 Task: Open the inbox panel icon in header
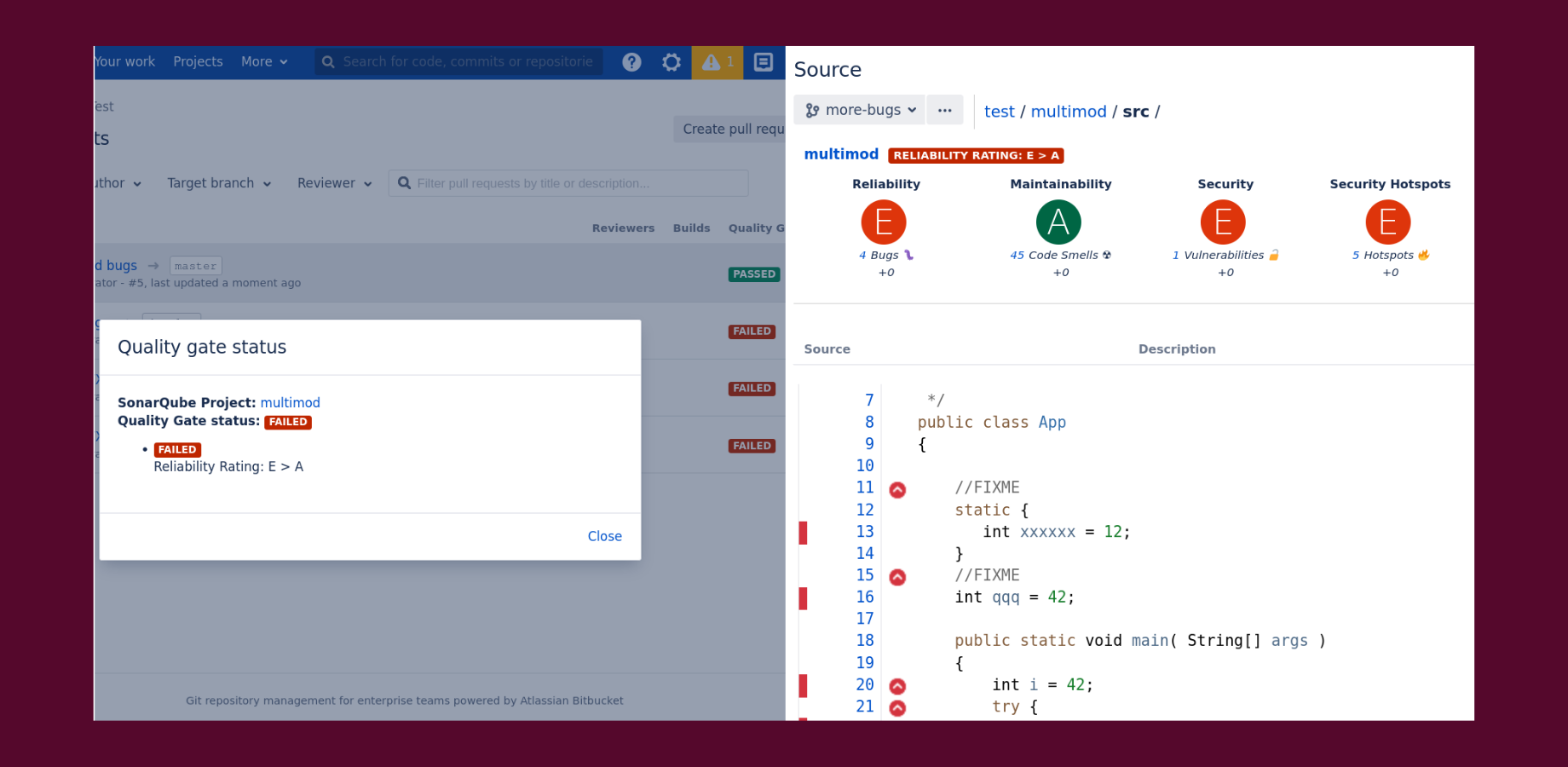pyautogui.click(x=764, y=62)
